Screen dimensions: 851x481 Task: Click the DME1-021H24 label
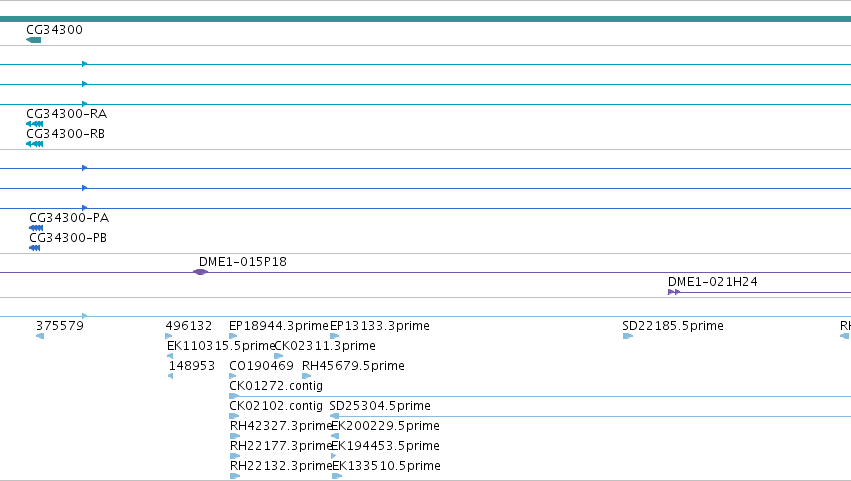point(713,282)
